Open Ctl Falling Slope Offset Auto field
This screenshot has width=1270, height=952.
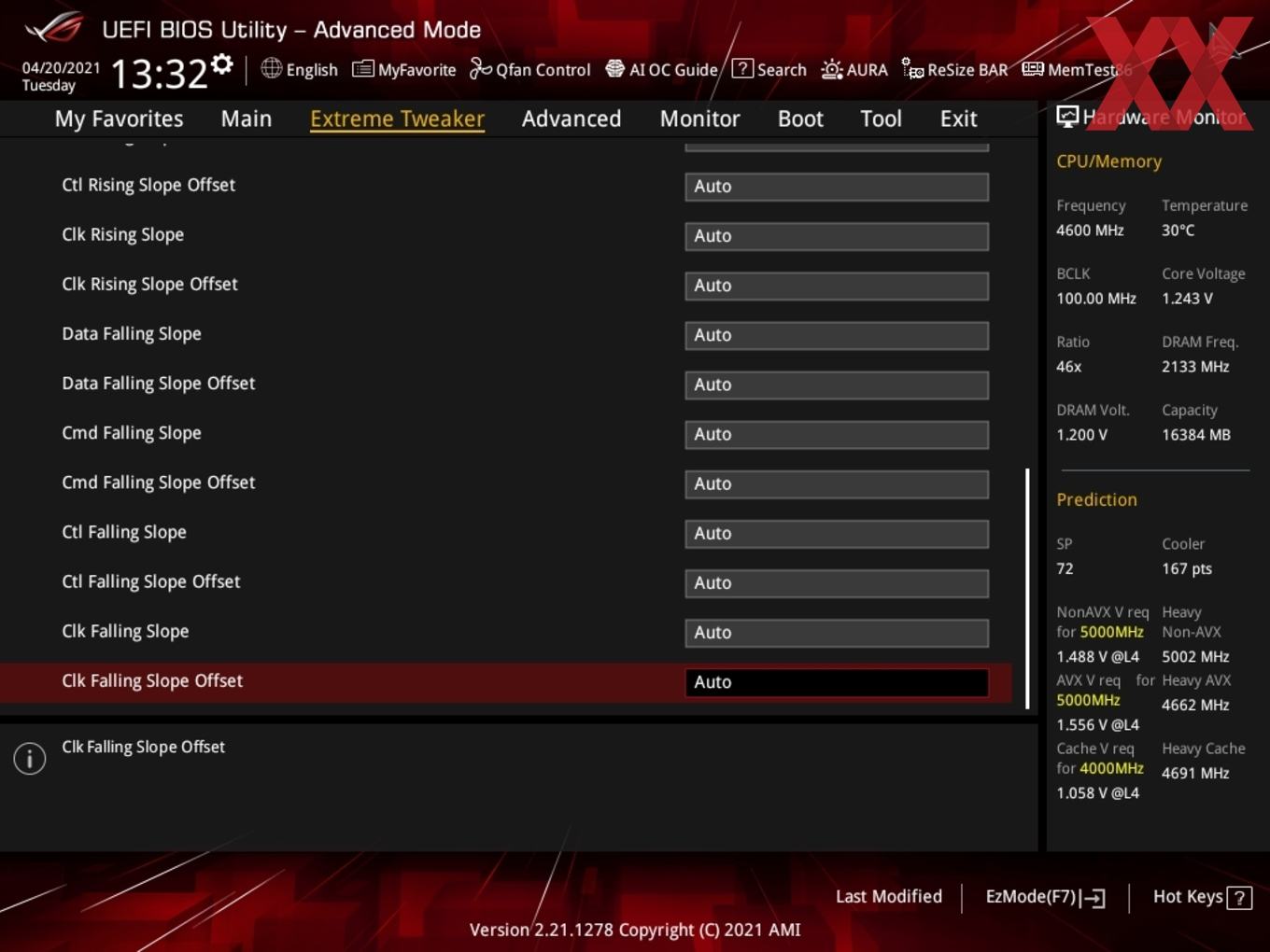[x=837, y=582]
